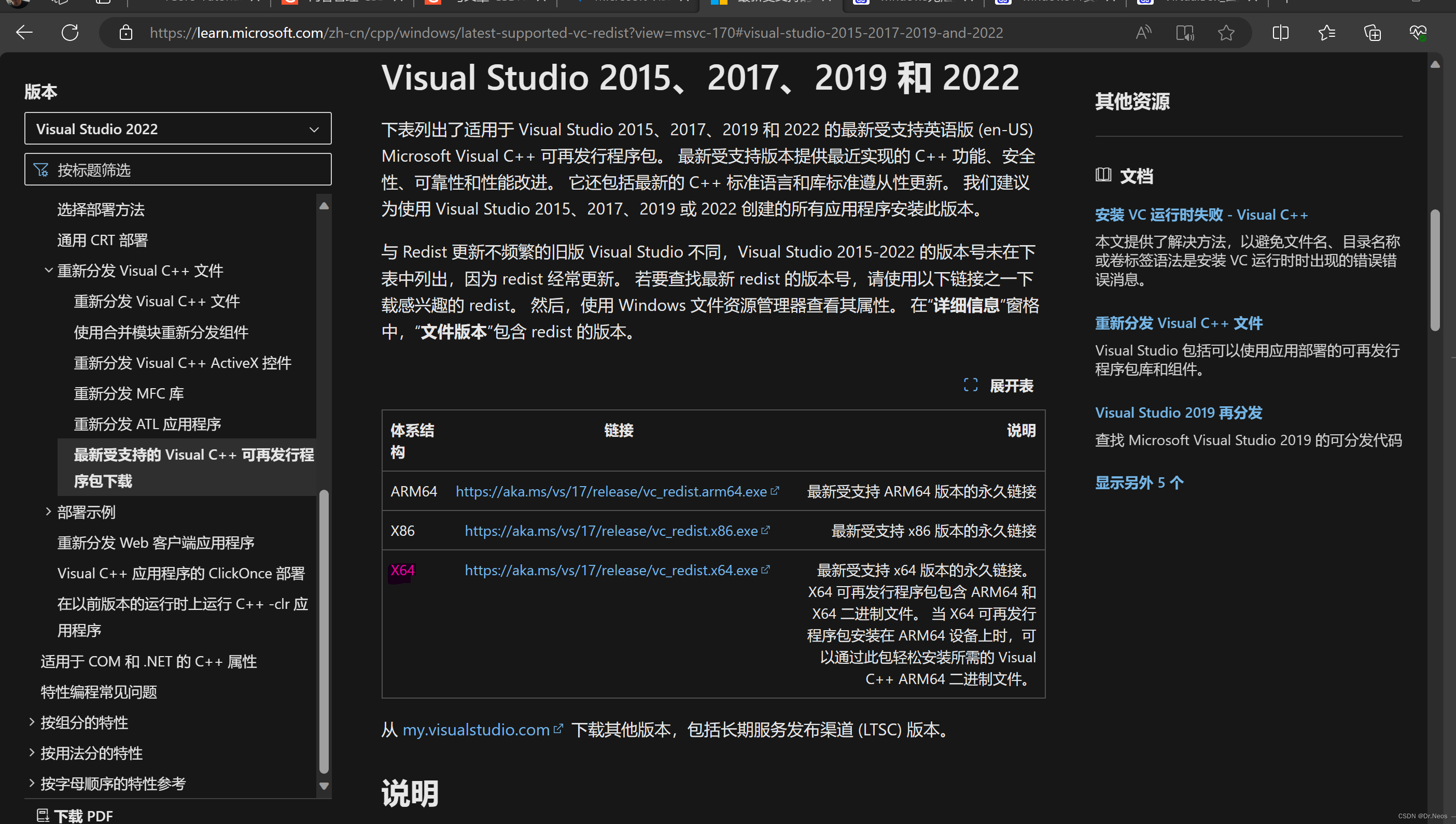Open the Visual Studio 2019 再分发 link
The height and width of the screenshot is (824, 1456).
(x=1179, y=413)
